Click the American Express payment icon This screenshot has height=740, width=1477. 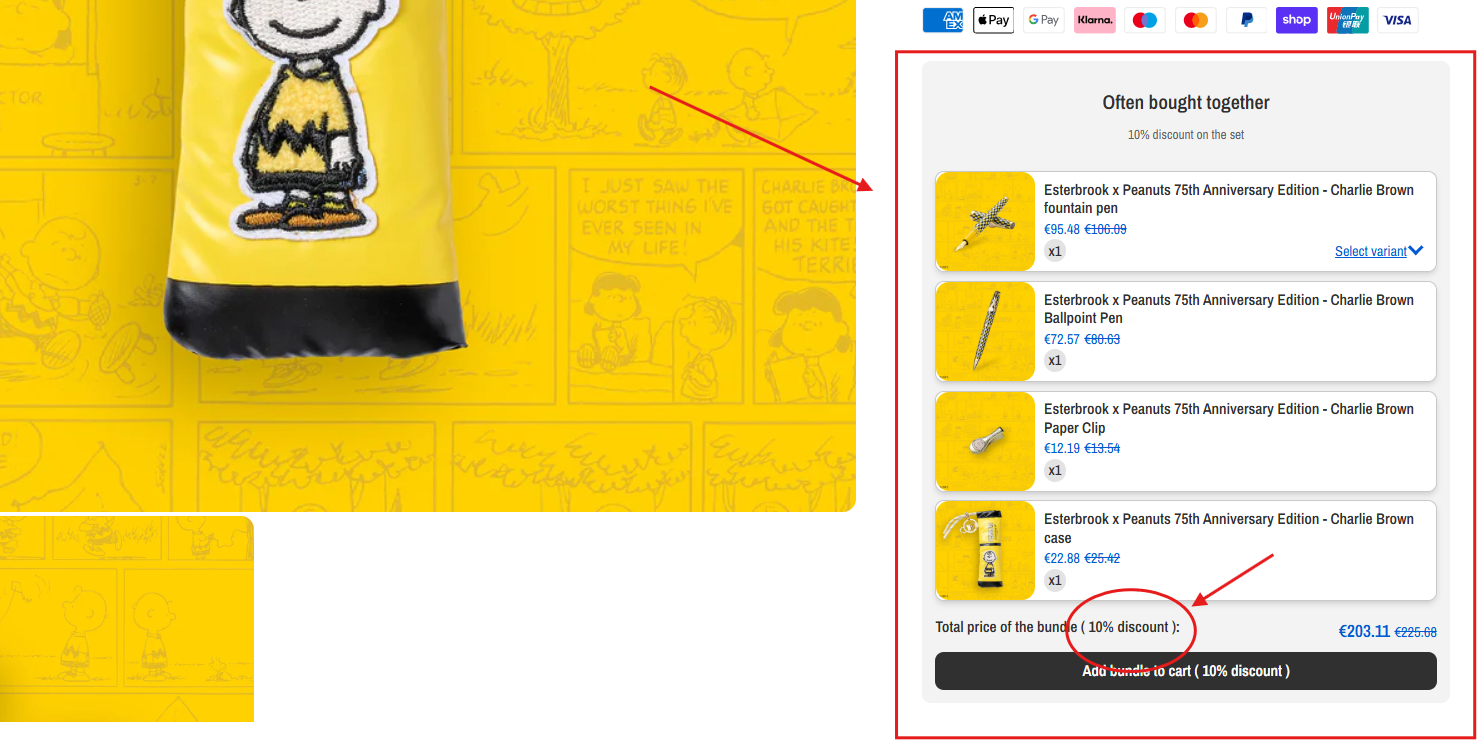tap(942, 20)
